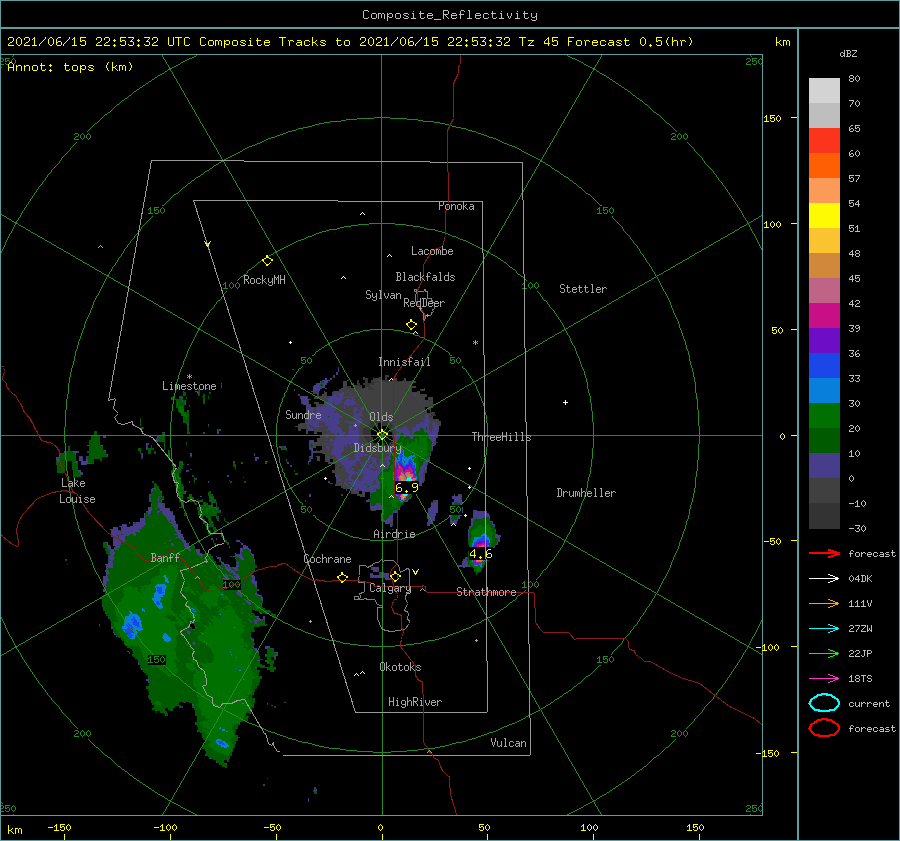
Task: Select the Sylvan label
Action: pyautogui.click(x=383, y=295)
